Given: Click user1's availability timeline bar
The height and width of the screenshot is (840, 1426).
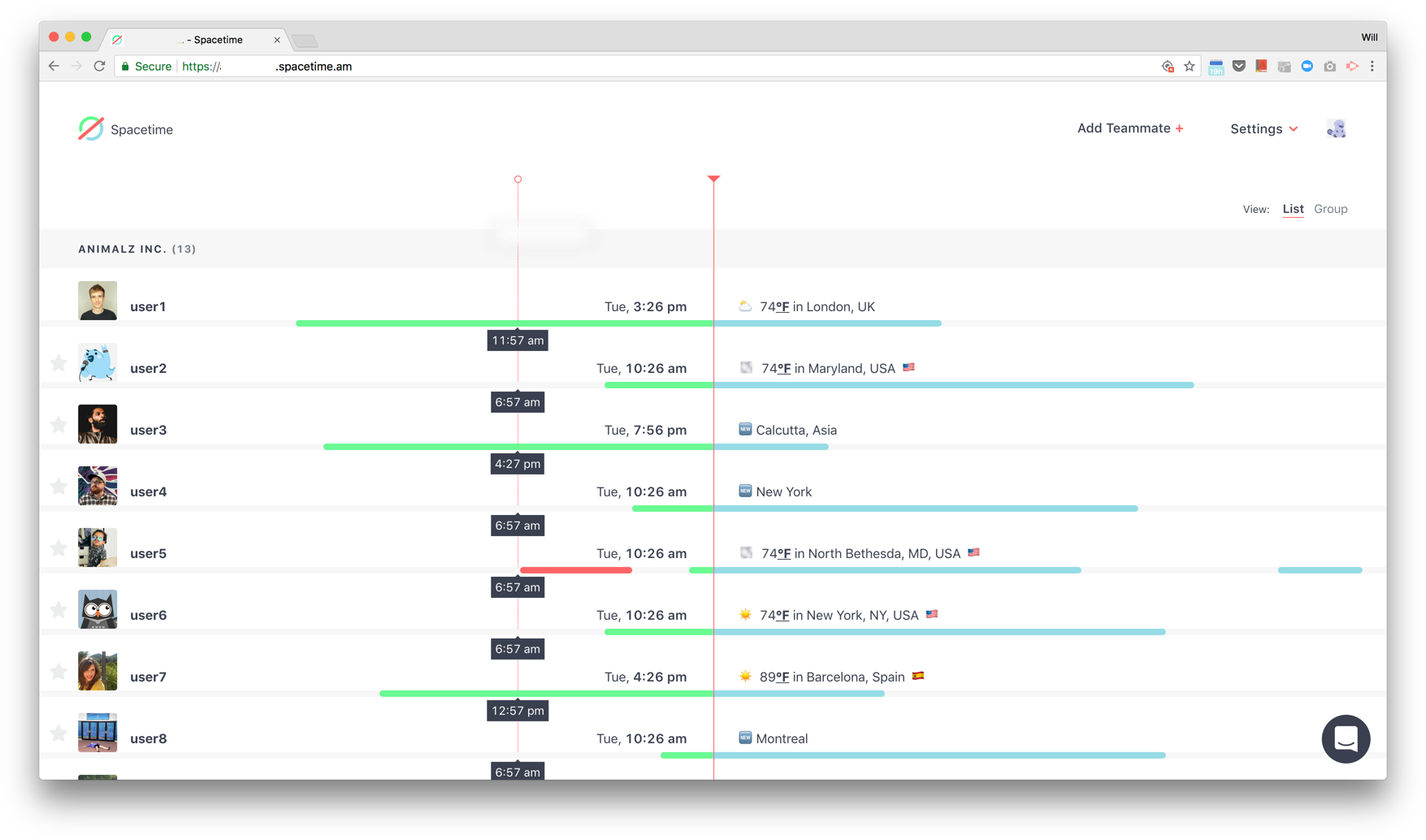Looking at the screenshot, I should click(x=618, y=323).
